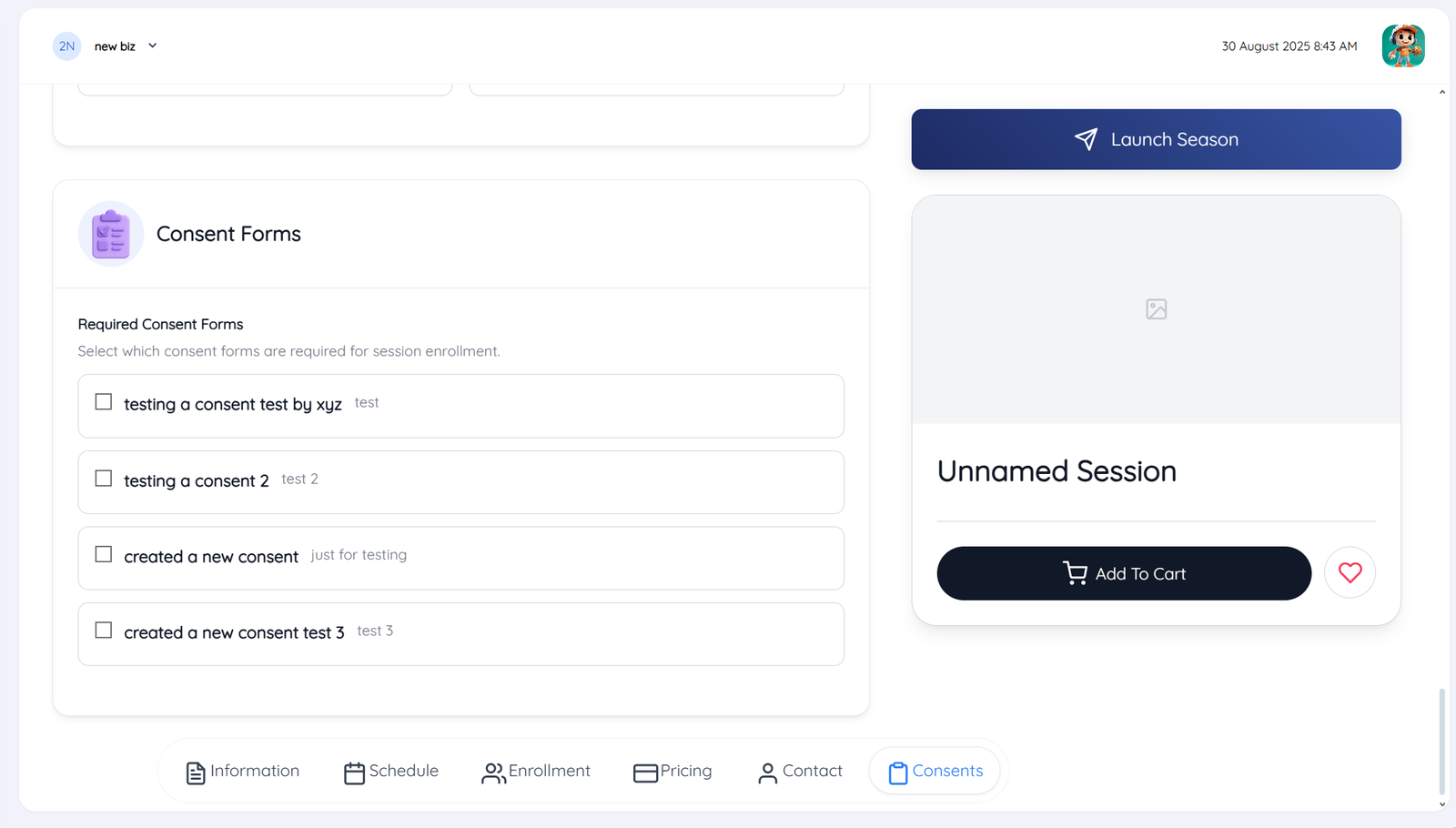1456x828 pixels.
Task: Click the scrollbar down arrow
Action: [x=1442, y=804]
